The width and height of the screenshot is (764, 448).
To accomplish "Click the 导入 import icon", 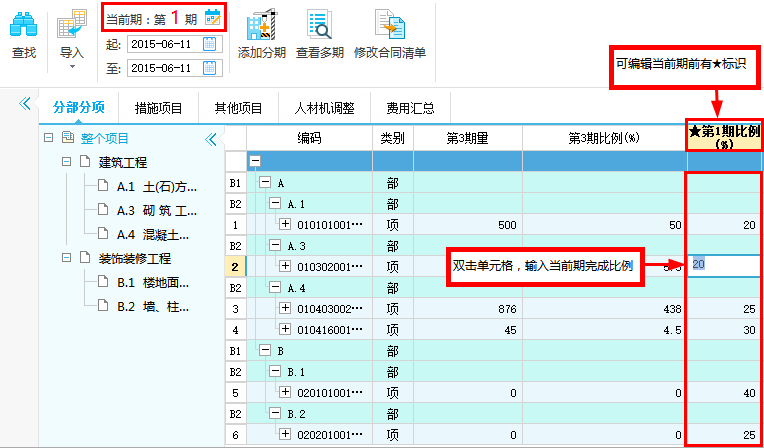I will (x=71, y=24).
